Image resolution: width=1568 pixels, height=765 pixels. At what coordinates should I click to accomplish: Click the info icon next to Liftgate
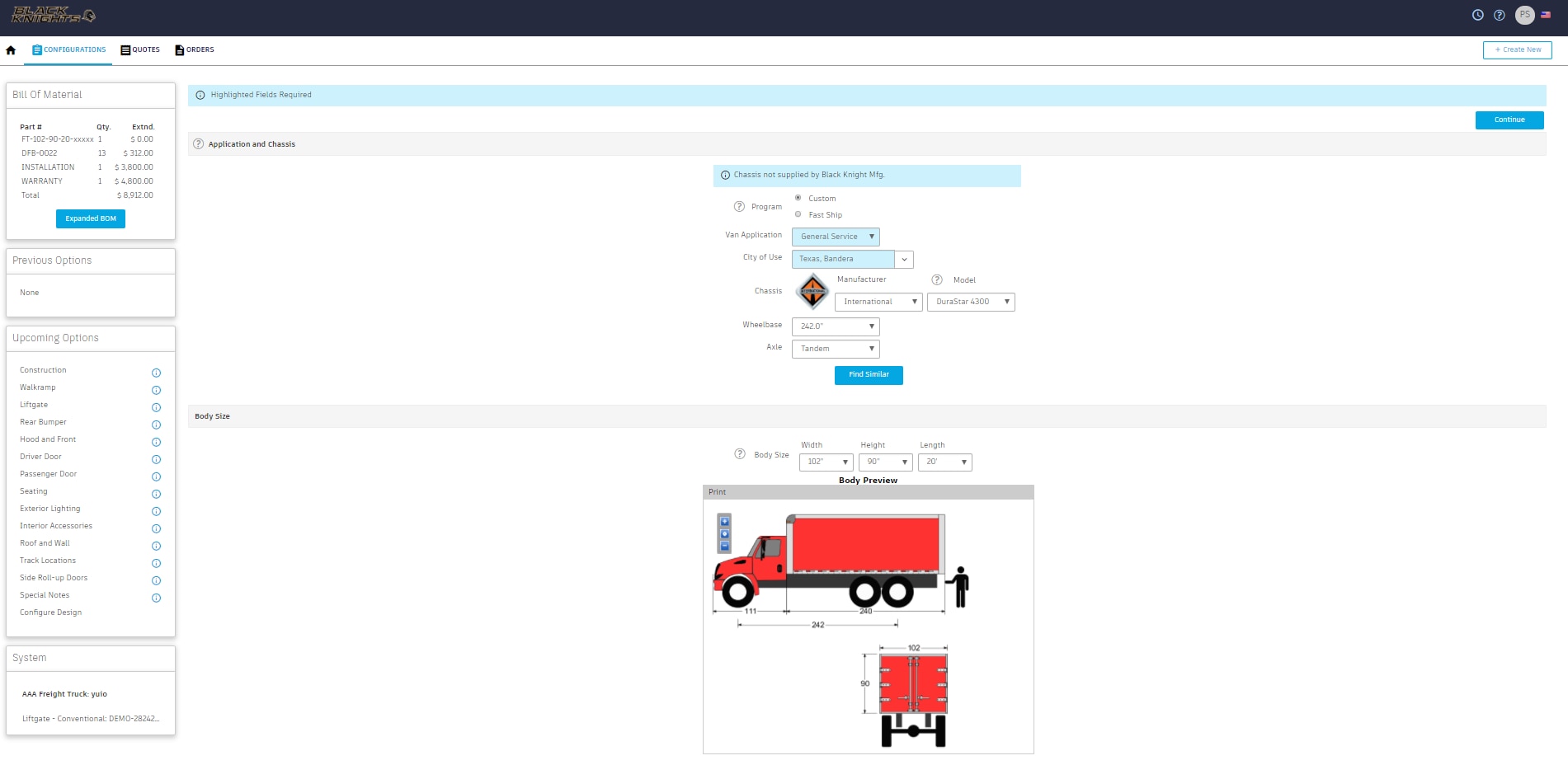(x=156, y=407)
